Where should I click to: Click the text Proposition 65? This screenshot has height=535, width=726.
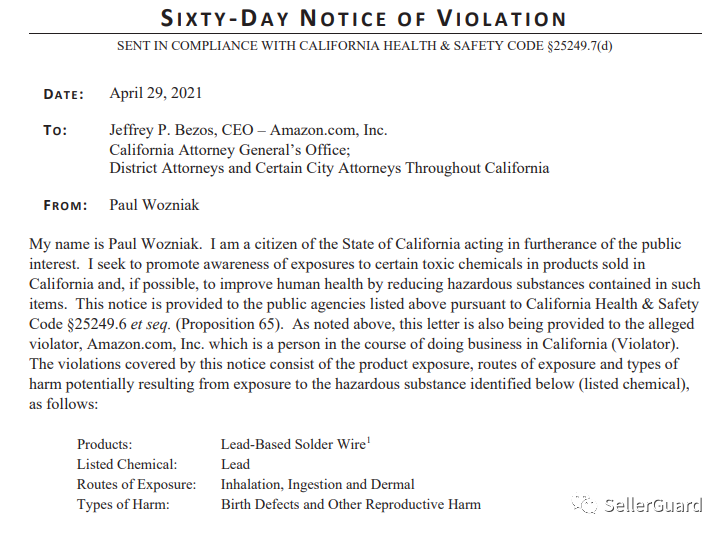(x=228, y=324)
